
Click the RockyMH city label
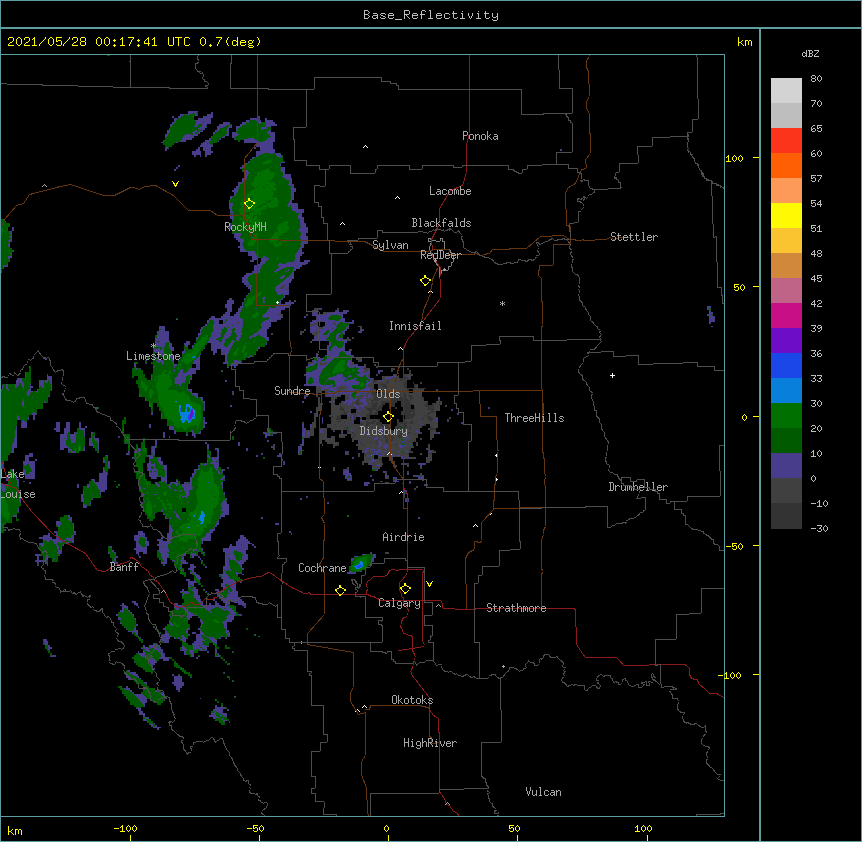pos(245,227)
